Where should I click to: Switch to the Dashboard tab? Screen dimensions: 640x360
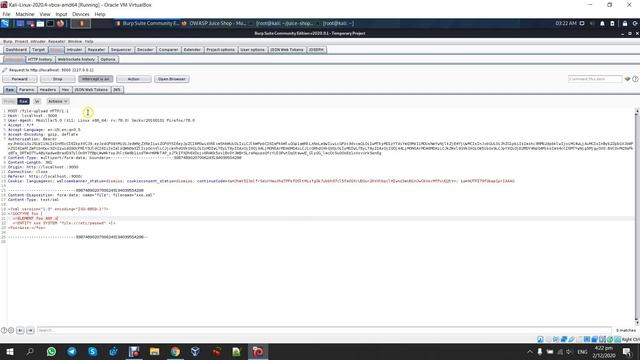point(16,50)
